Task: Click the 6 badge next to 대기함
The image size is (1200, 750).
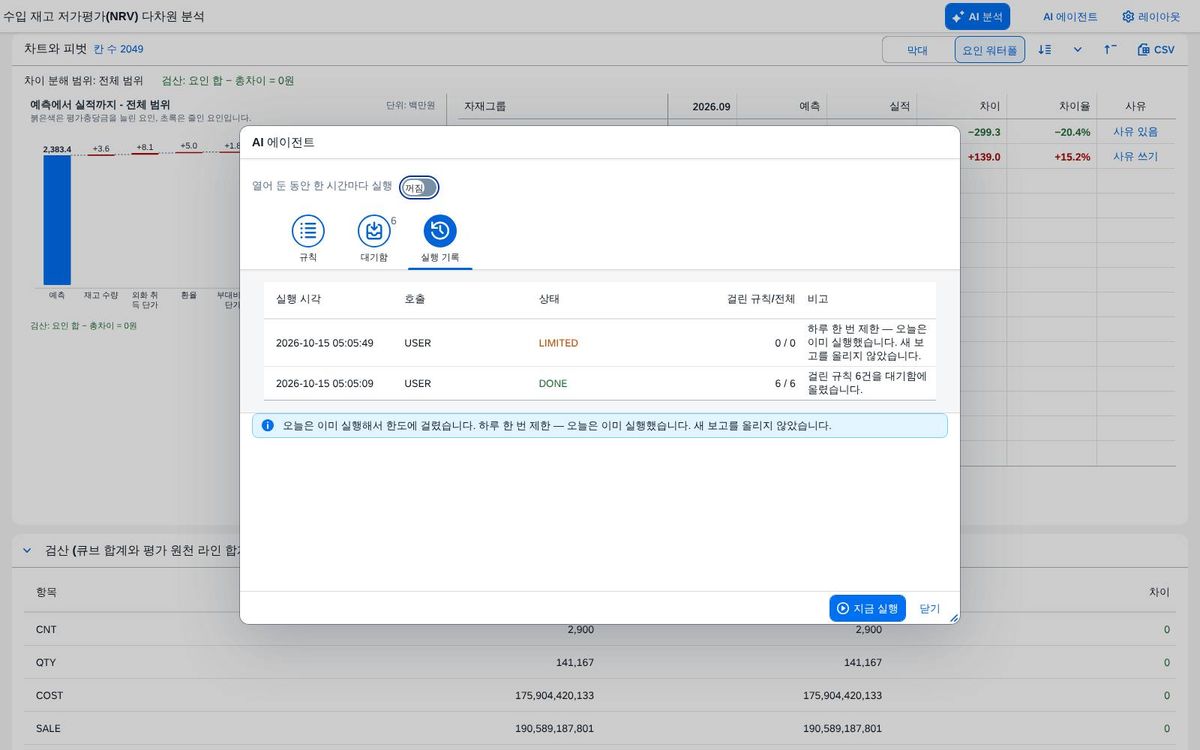Action: pos(393,221)
